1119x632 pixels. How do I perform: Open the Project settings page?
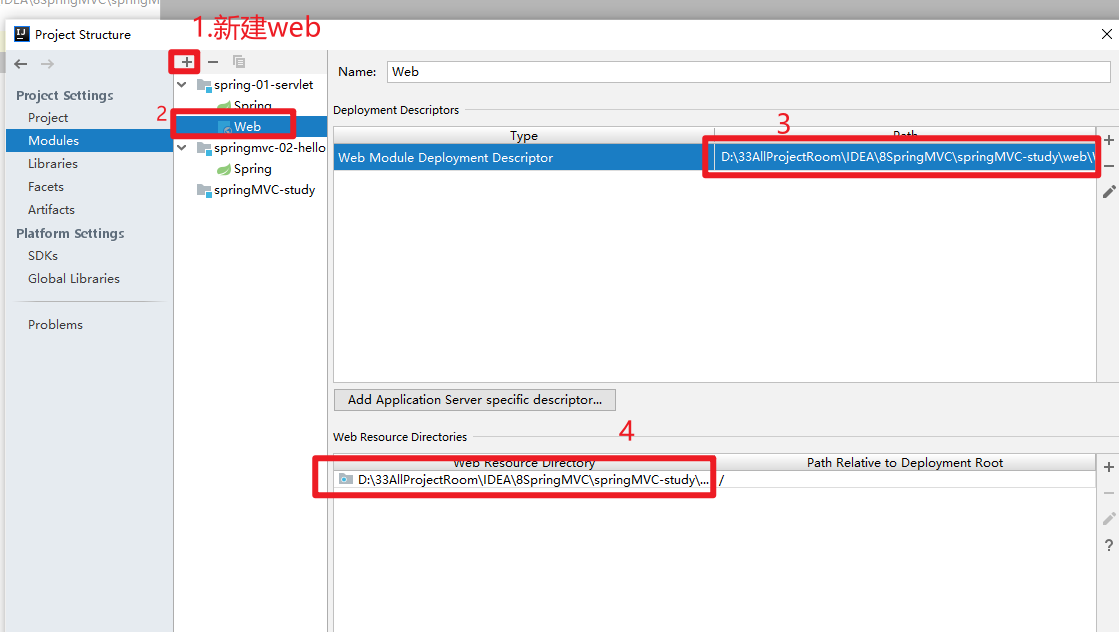tap(48, 118)
